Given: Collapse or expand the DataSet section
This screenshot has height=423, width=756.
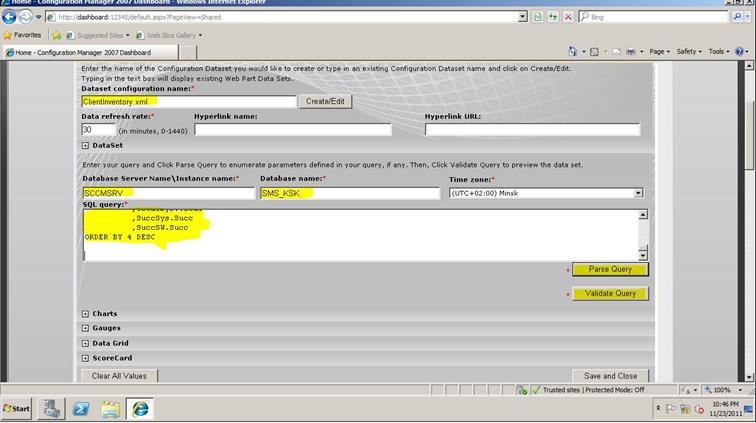Looking at the screenshot, I should pos(85,145).
